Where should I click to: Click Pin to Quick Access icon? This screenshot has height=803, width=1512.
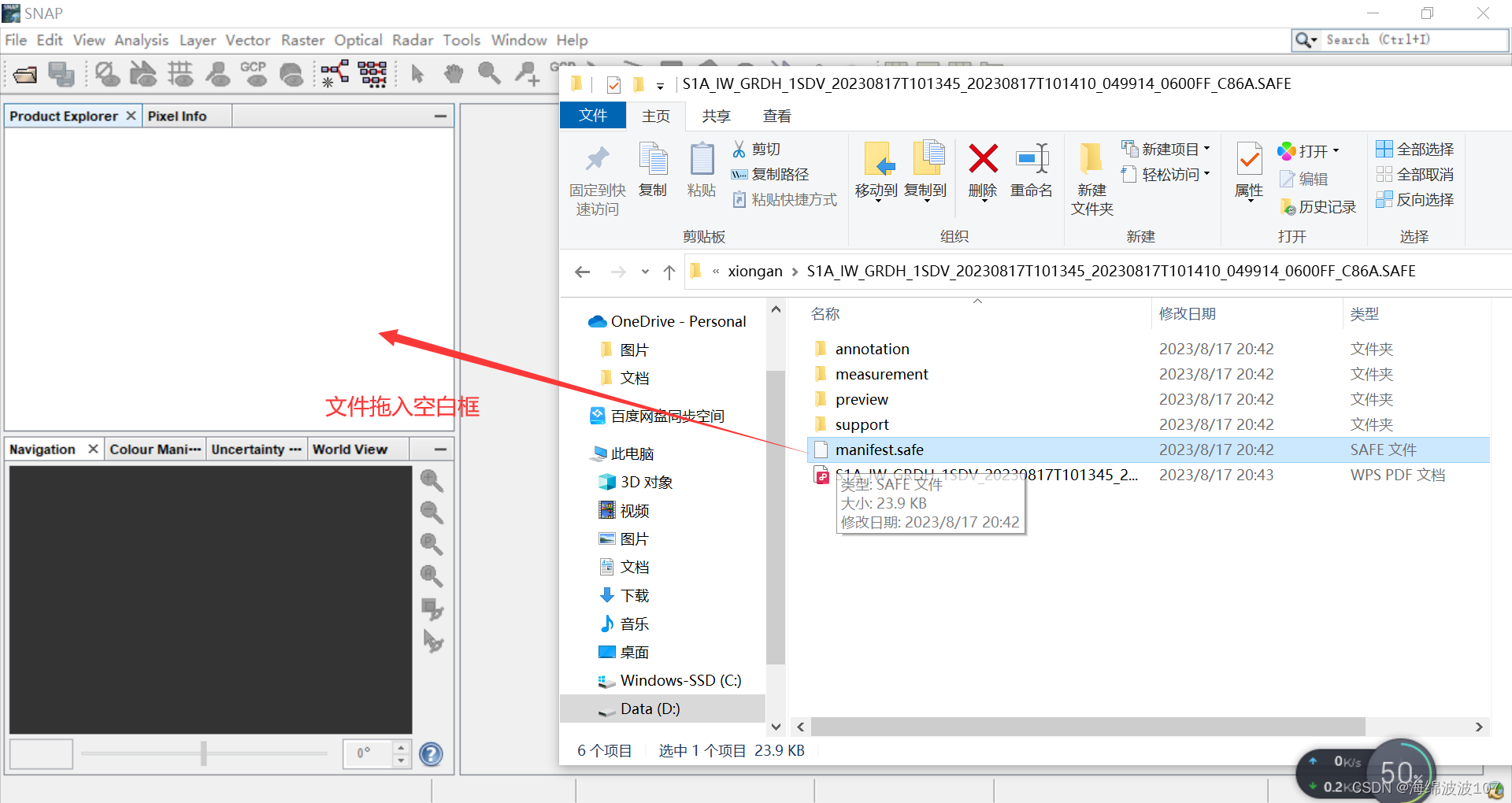click(598, 159)
